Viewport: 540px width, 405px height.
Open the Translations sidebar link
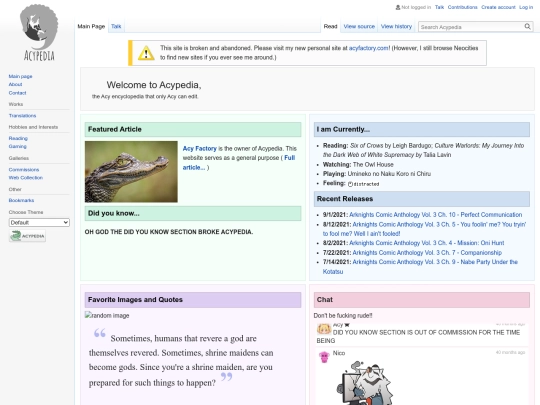coord(22,116)
